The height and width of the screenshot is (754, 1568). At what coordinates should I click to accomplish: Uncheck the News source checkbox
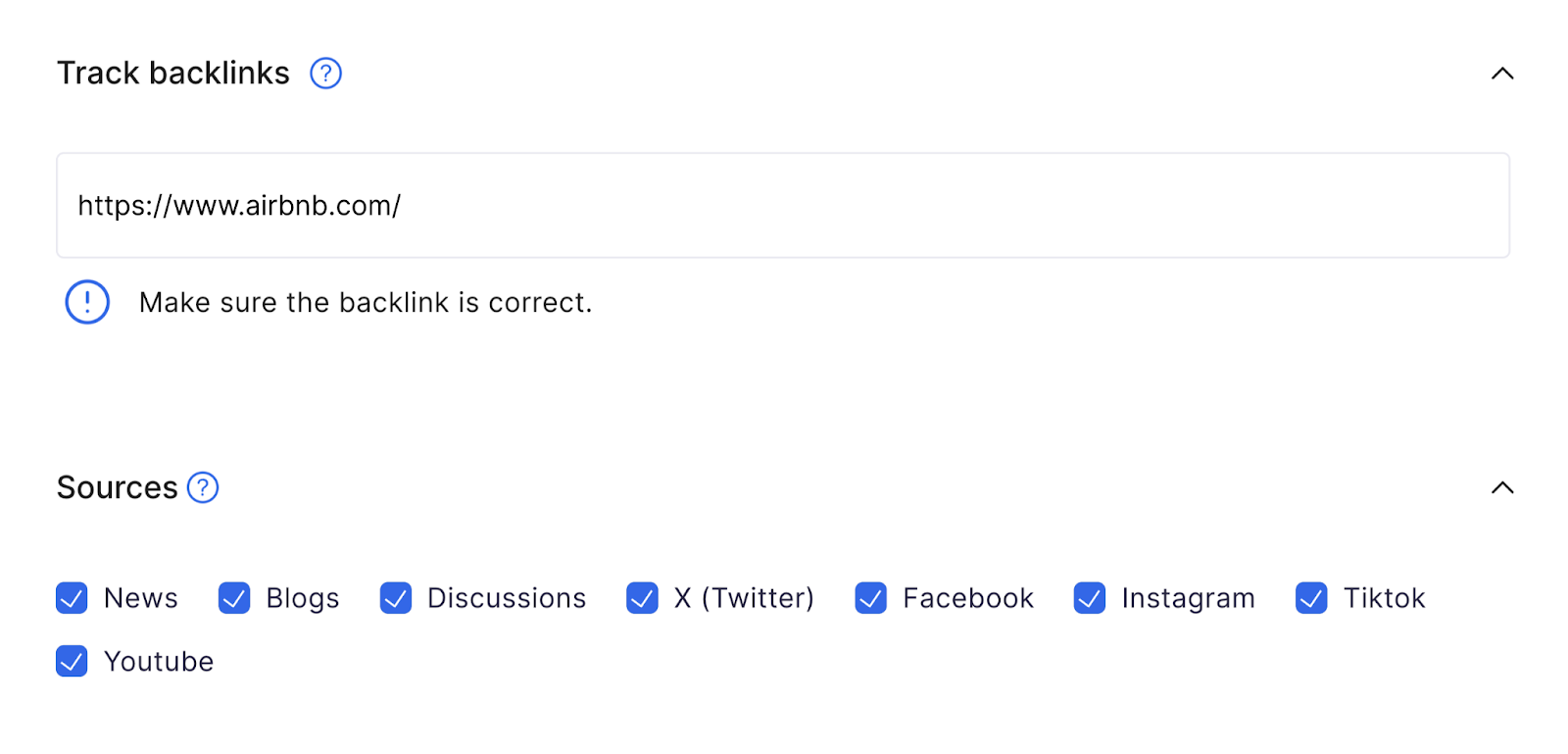pos(72,598)
